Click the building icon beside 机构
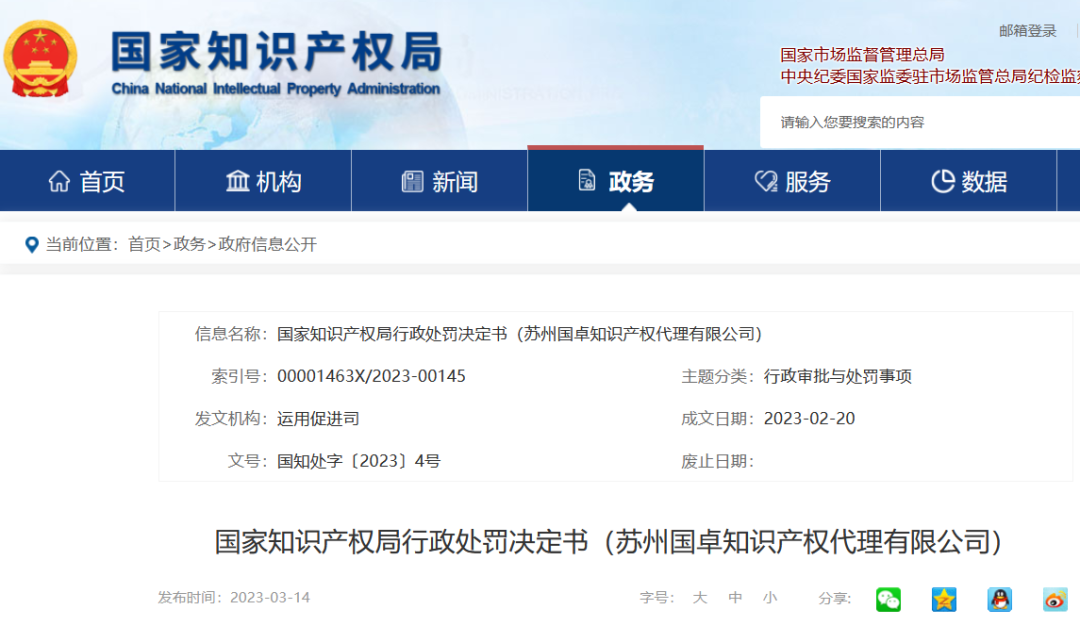The height and width of the screenshot is (626, 1080). point(238,181)
